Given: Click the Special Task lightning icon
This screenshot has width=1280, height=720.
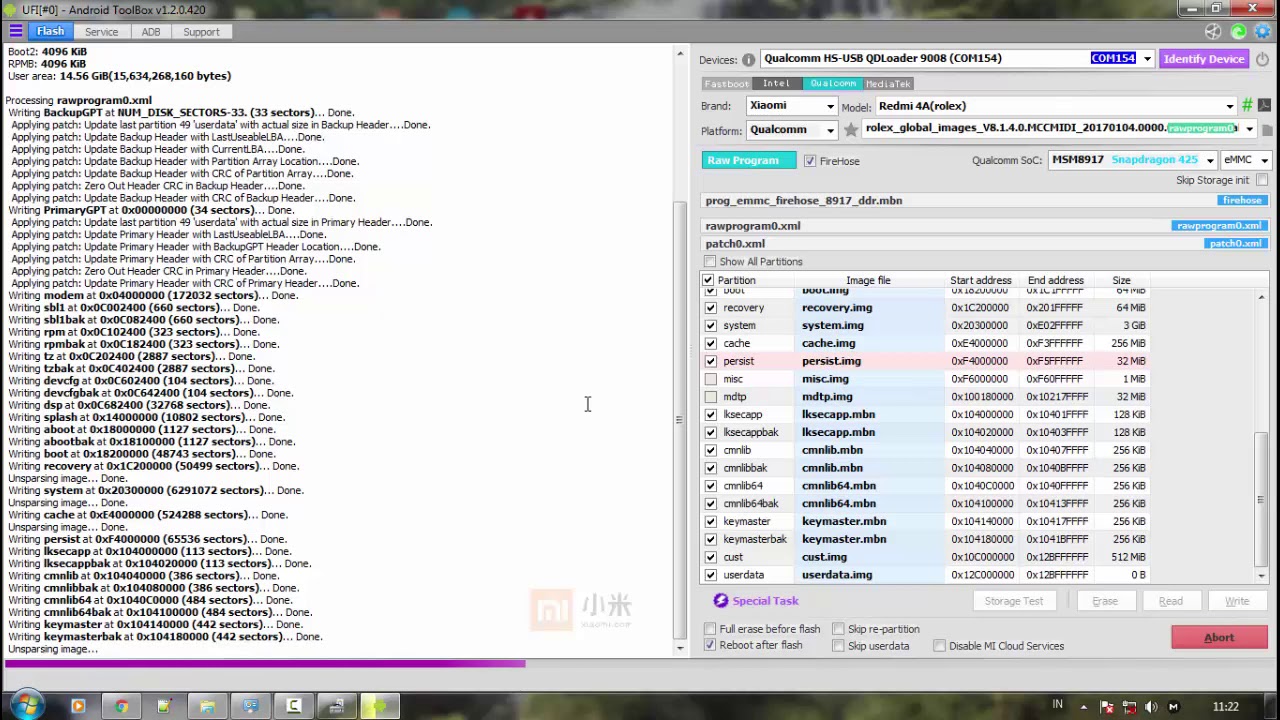Looking at the screenshot, I should 721,601.
